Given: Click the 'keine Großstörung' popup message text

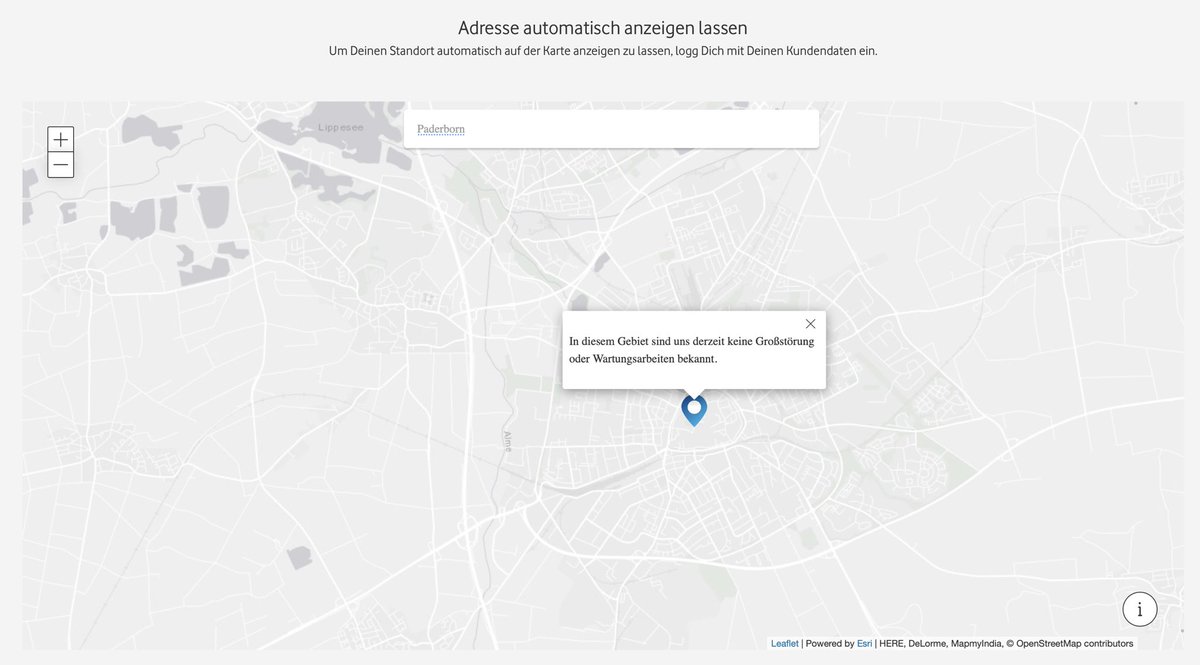Looking at the screenshot, I should point(692,350).
